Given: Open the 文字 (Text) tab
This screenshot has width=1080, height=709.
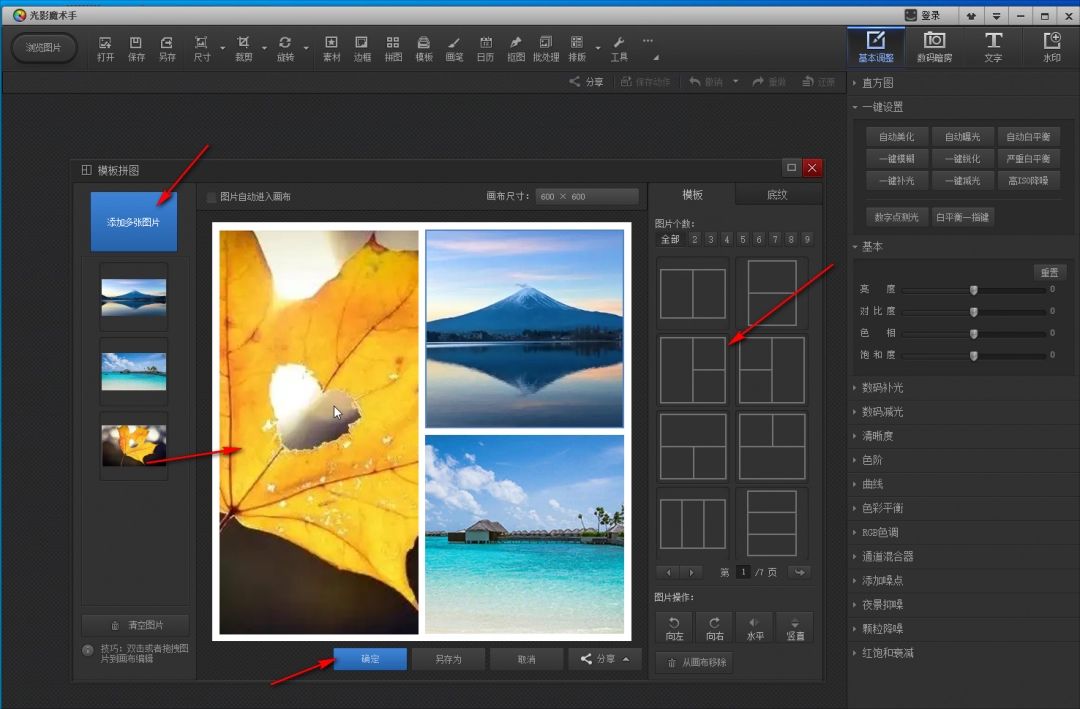Looking at the screenshot, I should [992, 46].
